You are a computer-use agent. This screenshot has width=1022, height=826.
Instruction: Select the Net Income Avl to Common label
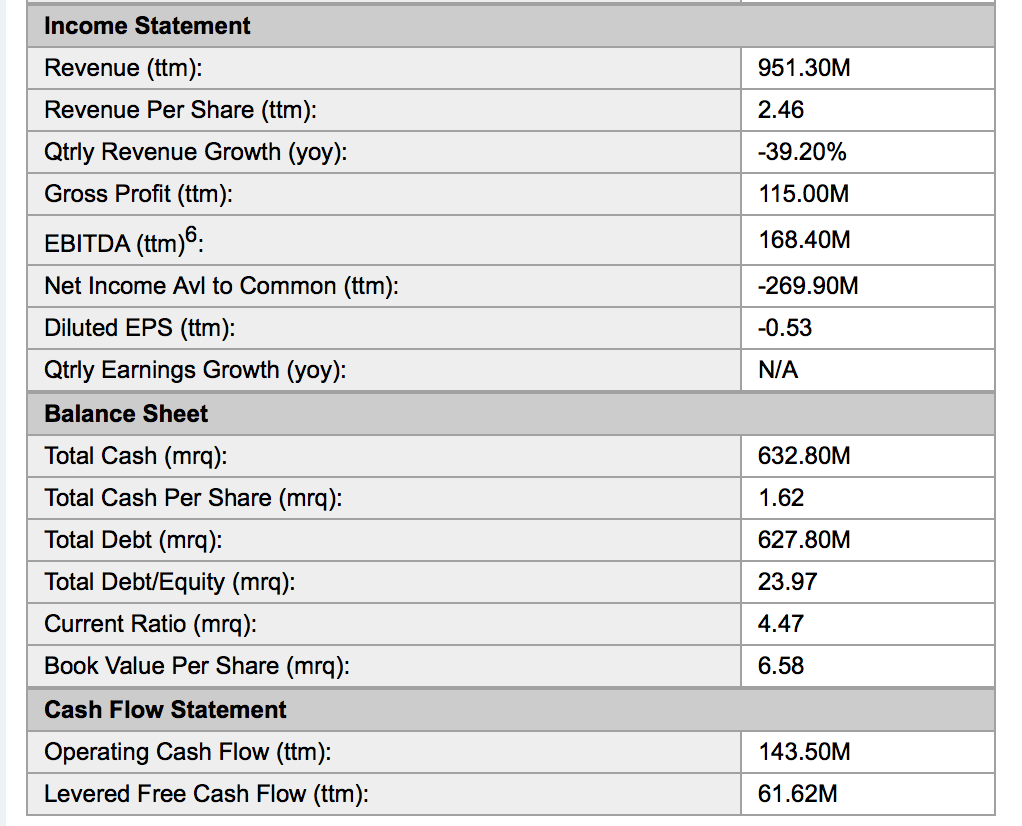221,286
